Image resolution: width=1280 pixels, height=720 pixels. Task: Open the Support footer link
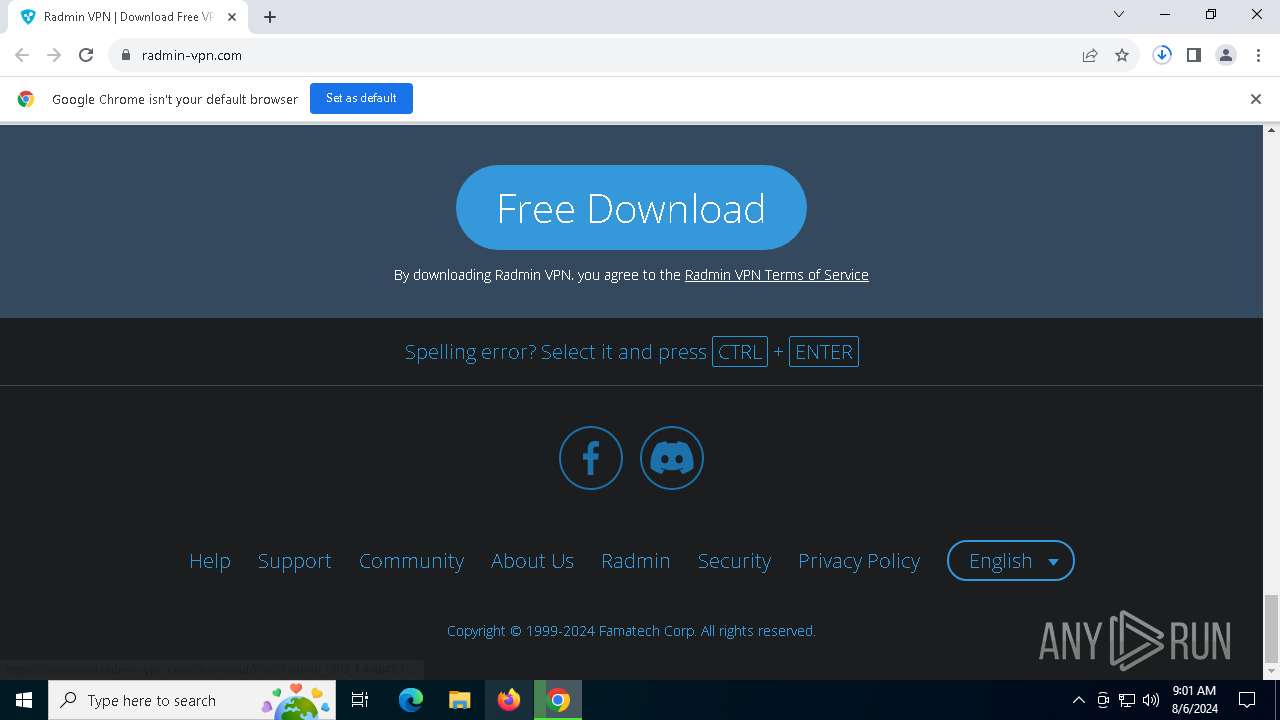(294, 561)
